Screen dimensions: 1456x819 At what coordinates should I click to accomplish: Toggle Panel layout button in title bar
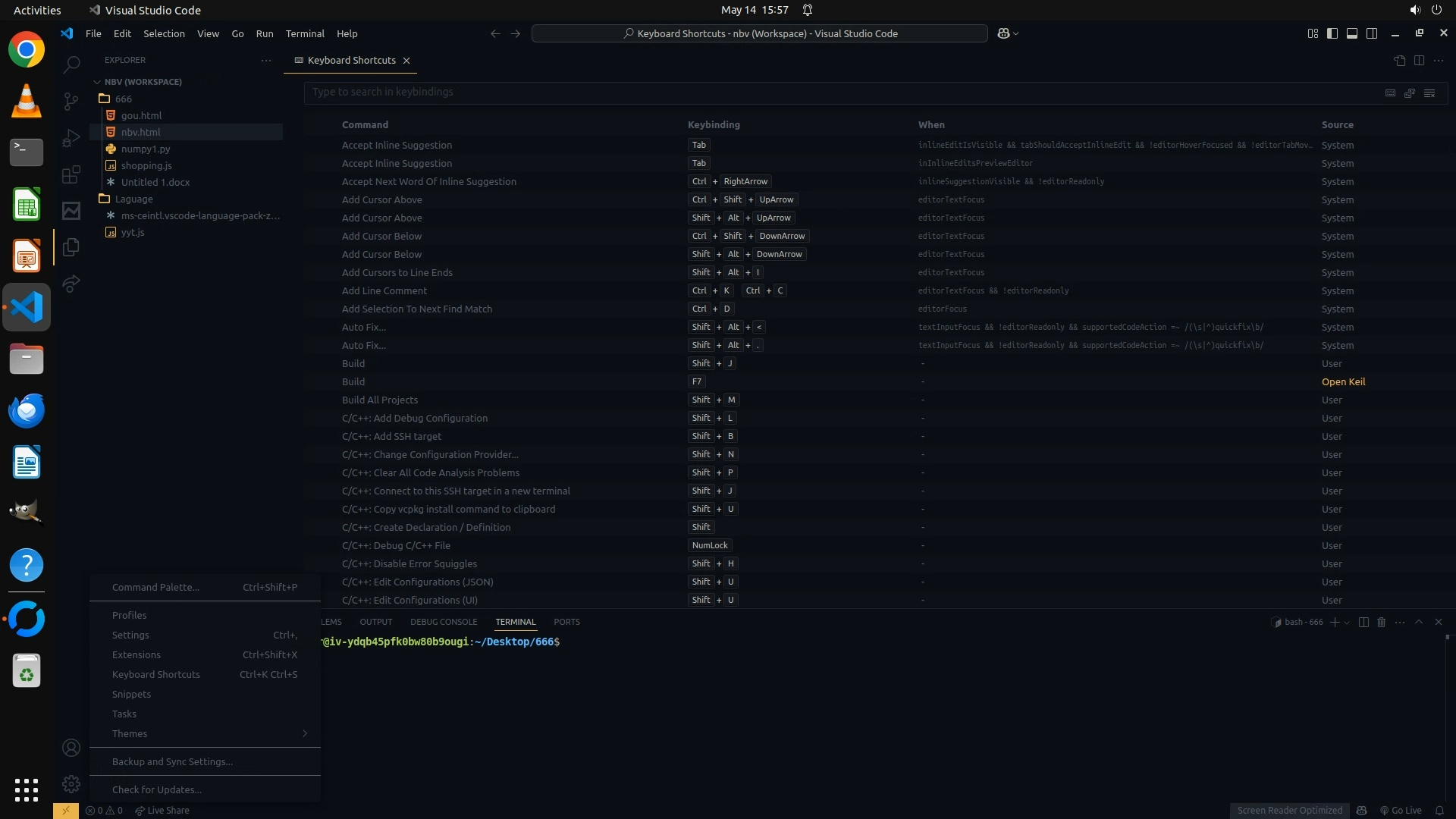pyautogui.click(x=1352, y=33)
